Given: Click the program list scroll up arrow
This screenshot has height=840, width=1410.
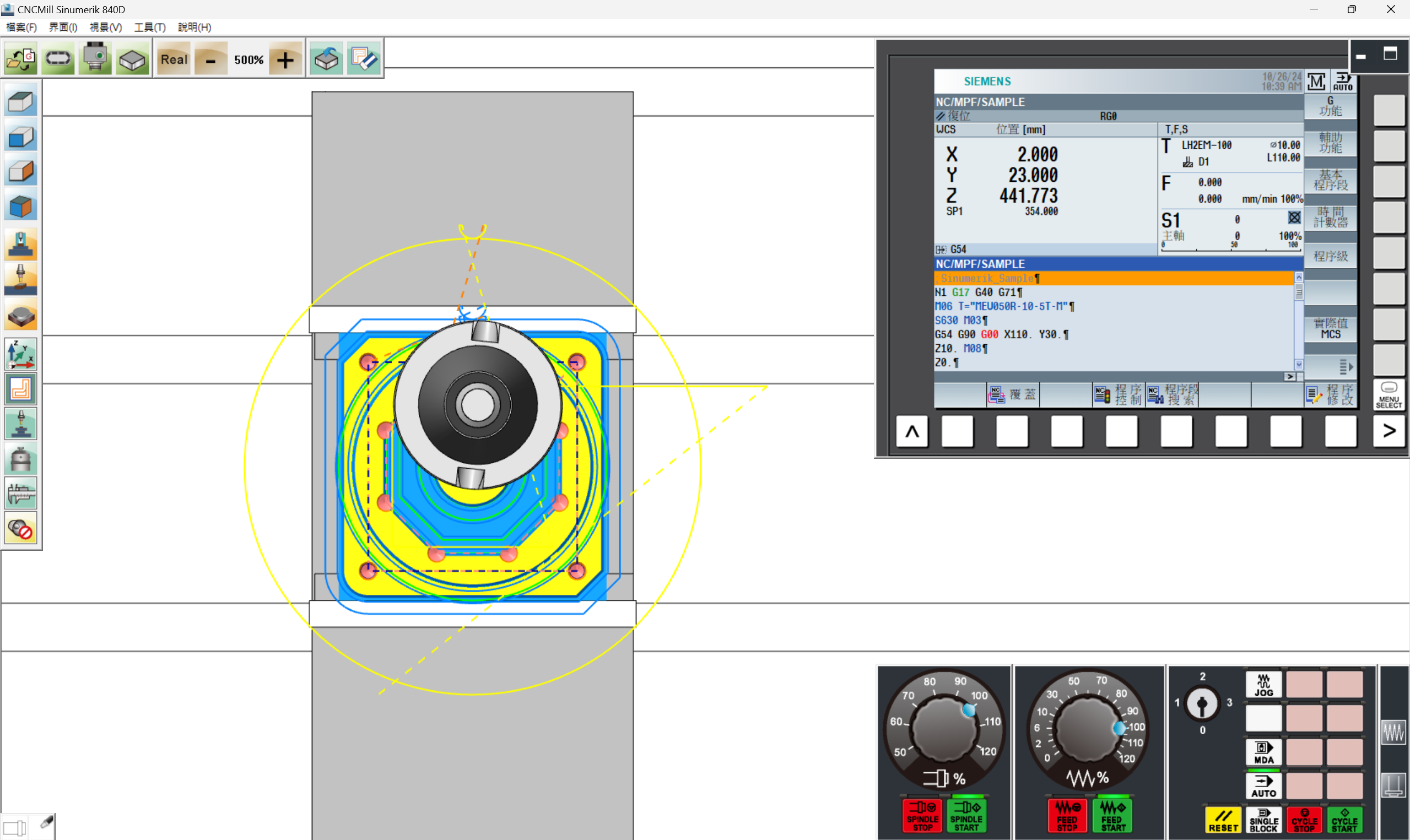Looking at the screenshot, I should pyautogui.click(x=1299, y=277).
